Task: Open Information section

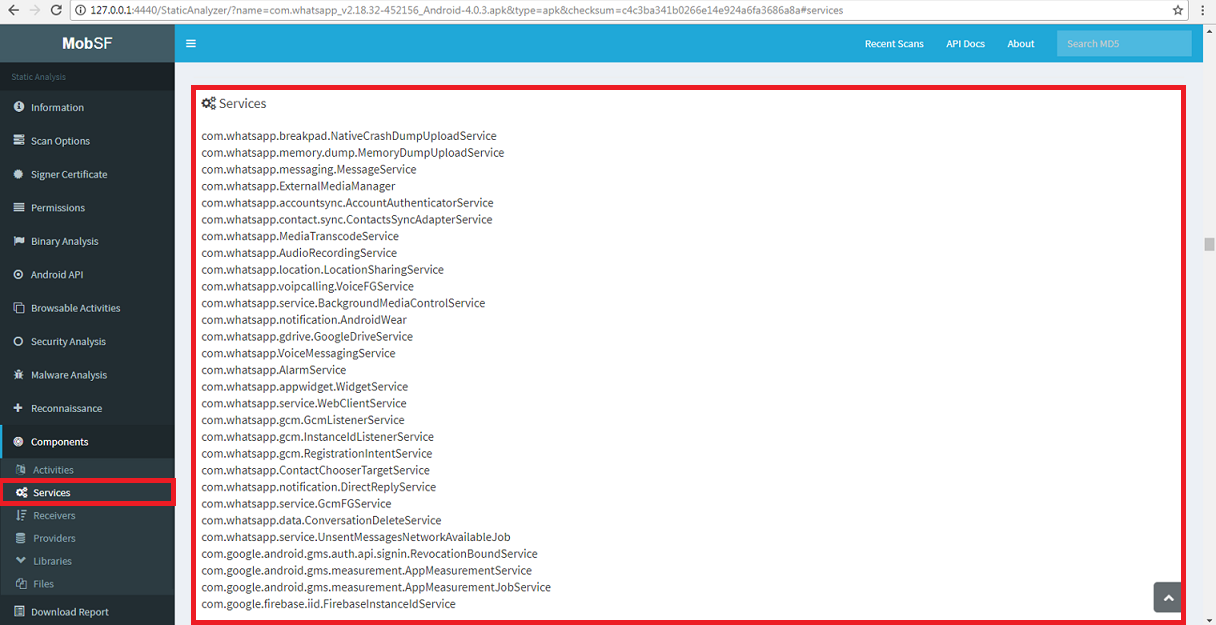Action: coord(87,107)
